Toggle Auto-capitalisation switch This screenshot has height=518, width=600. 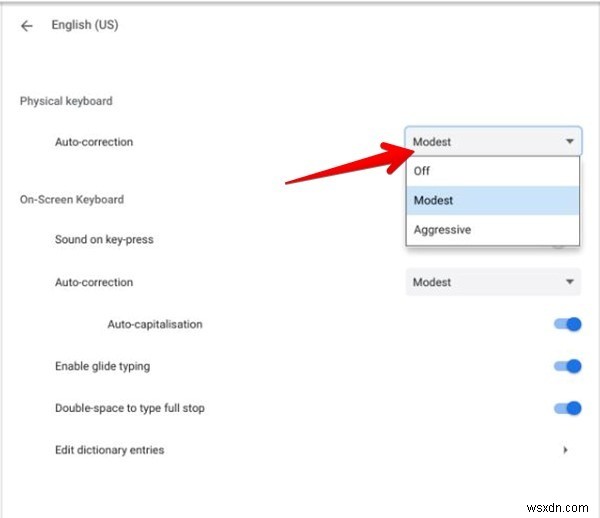(568, 324)
